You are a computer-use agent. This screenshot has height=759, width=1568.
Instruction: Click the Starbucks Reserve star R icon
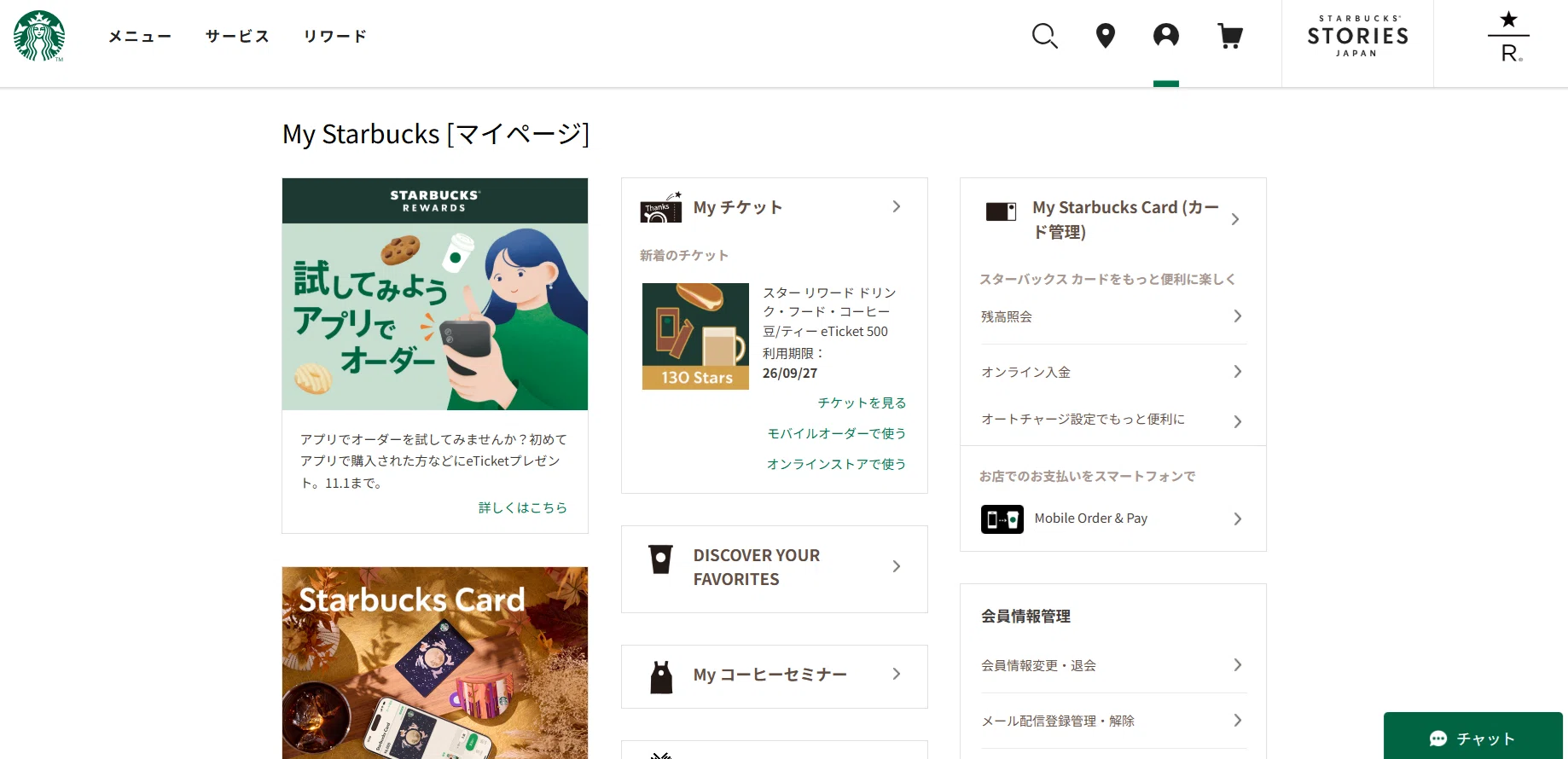pos(1508,37)
